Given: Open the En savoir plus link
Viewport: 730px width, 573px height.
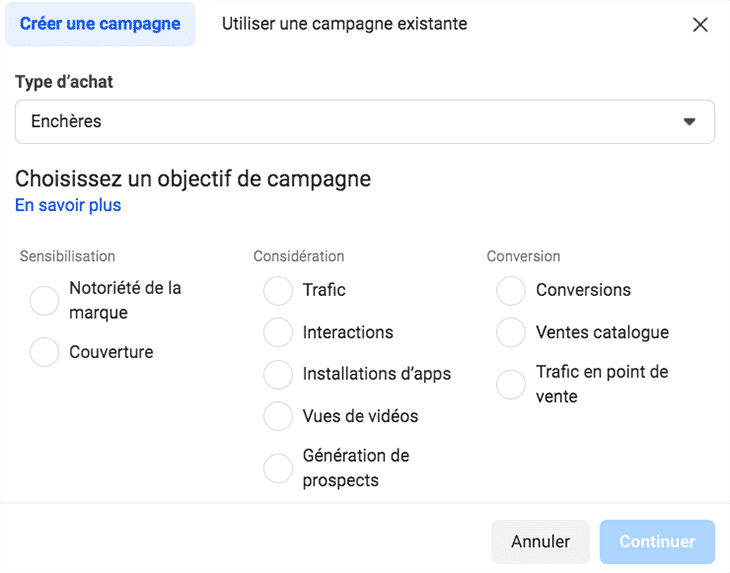Looking at the screenshot, I should (68, 205).
